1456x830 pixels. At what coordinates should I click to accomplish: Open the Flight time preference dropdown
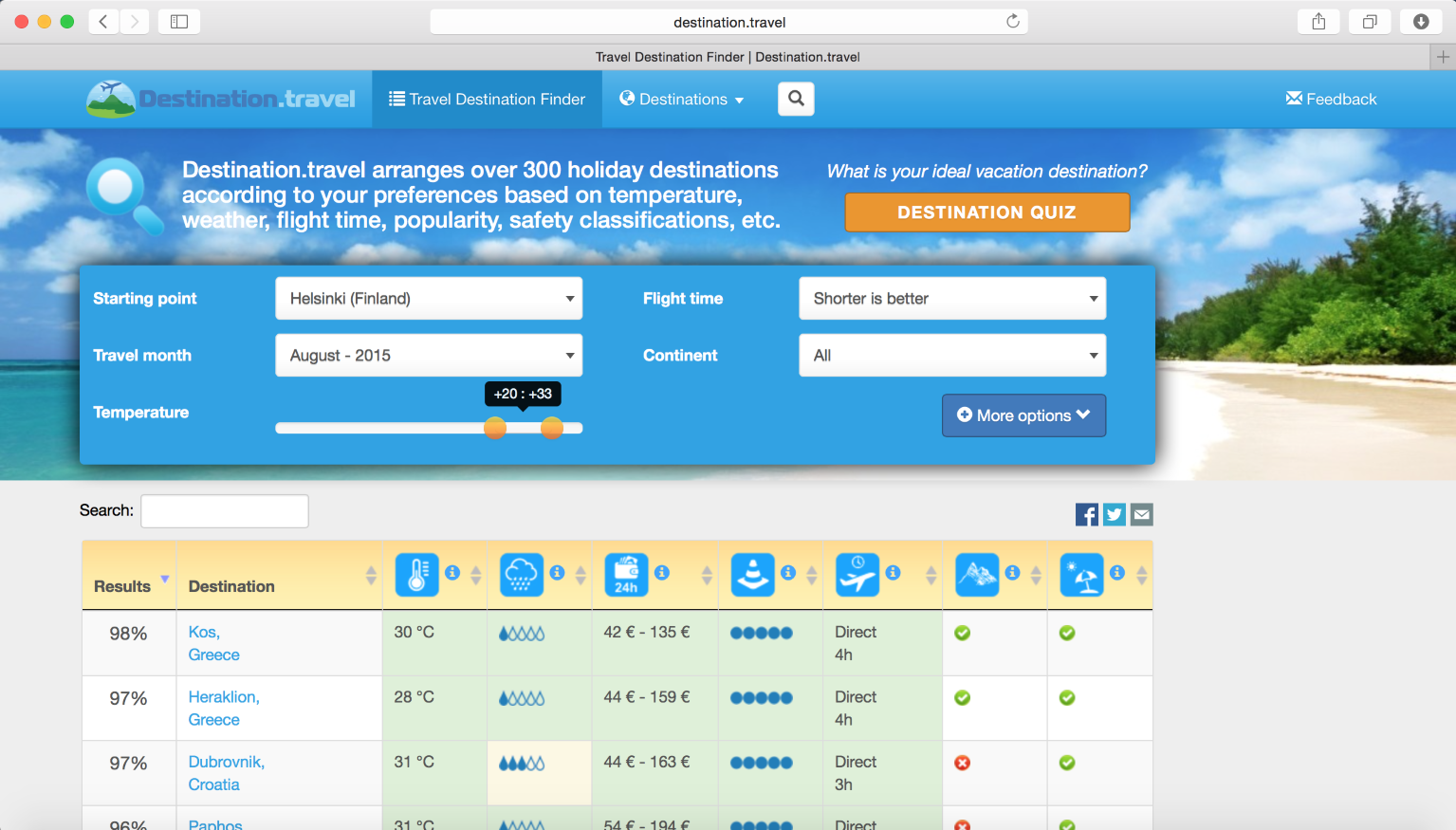pyautogui.click(x=952, y=299)
